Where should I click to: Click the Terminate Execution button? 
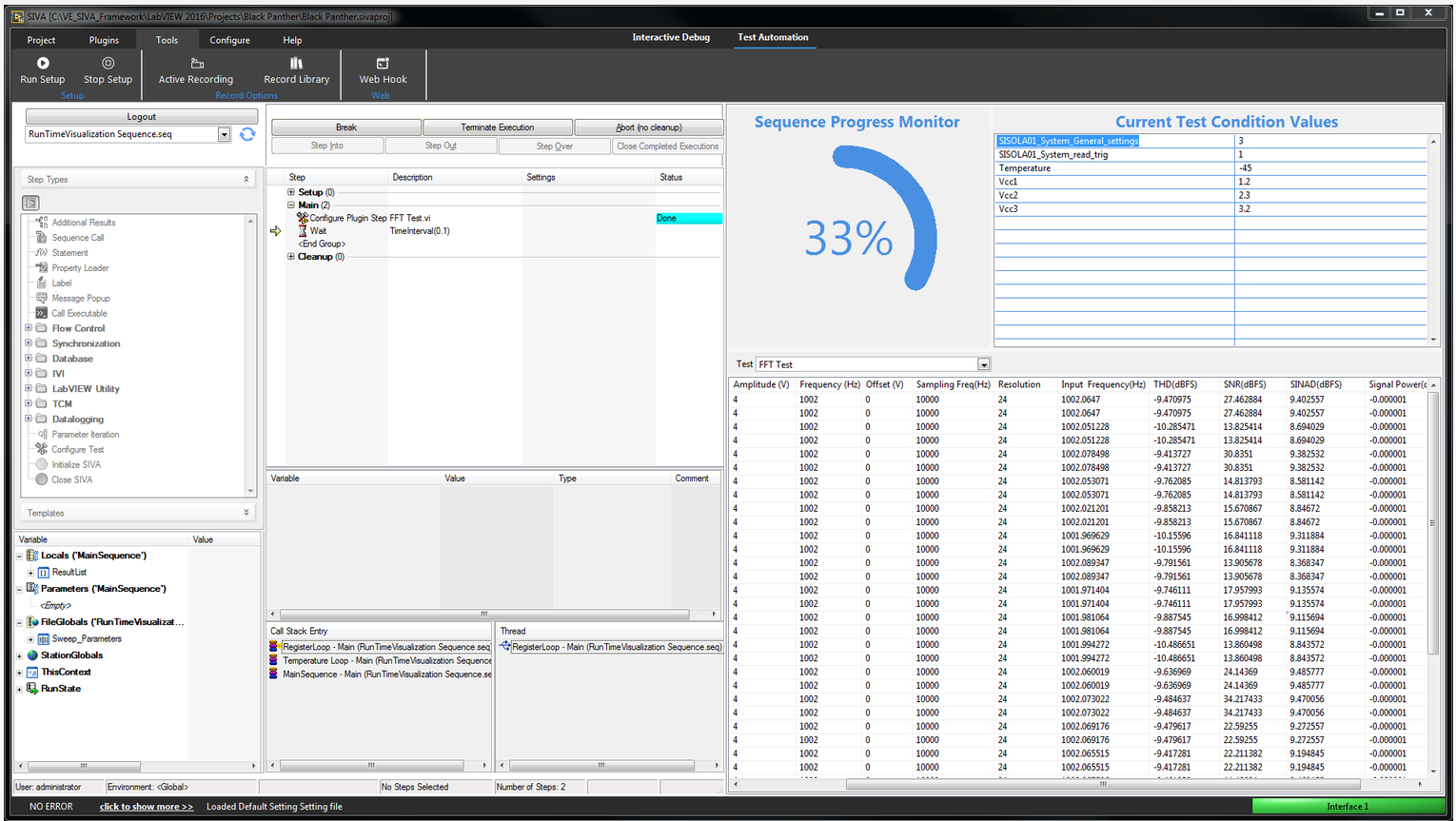click(x=497, y=127)
